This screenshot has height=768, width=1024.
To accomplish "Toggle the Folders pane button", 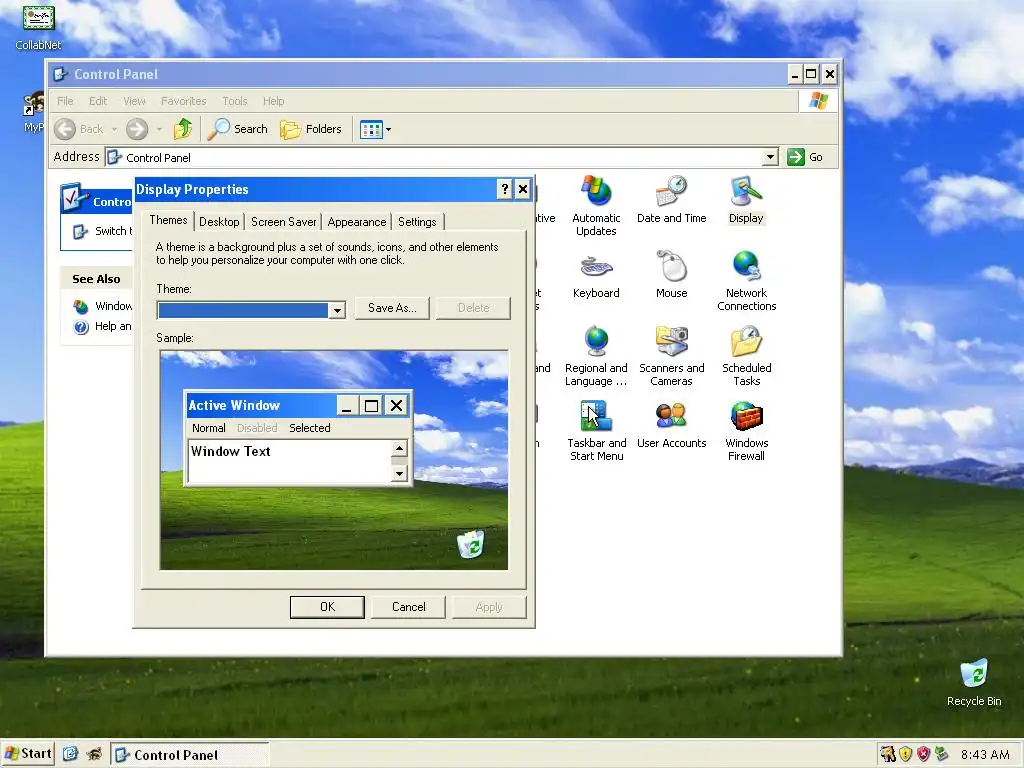I will 311,129.
